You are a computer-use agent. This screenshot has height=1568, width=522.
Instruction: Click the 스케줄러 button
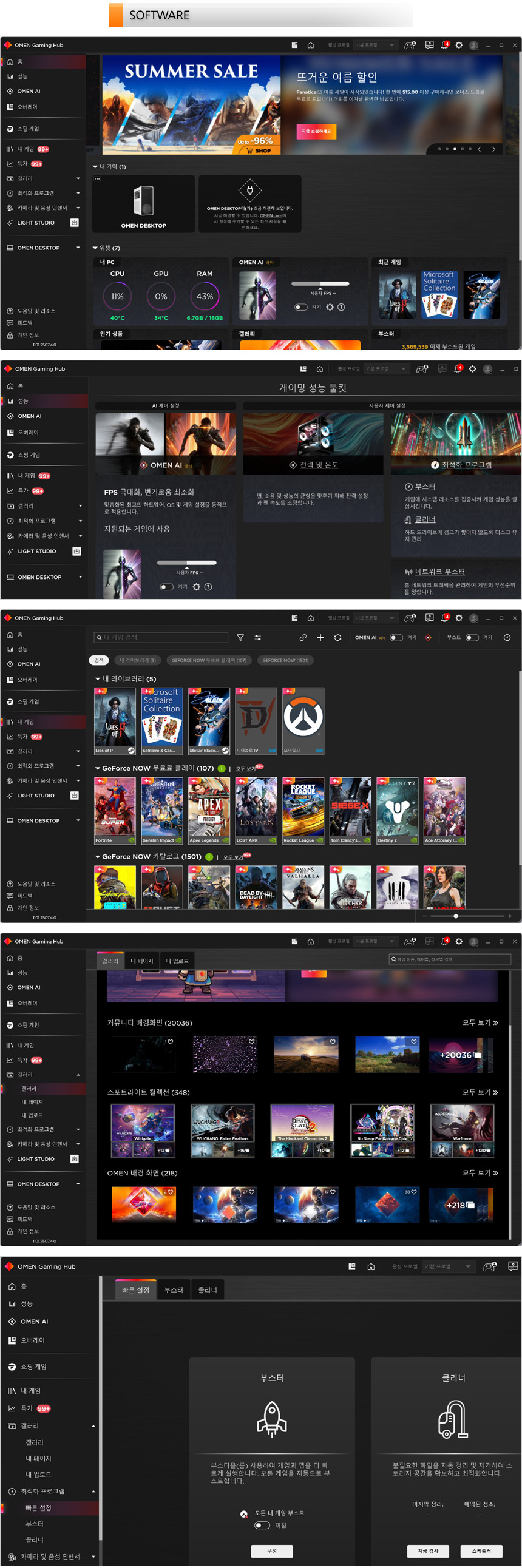pos(481,1550)
